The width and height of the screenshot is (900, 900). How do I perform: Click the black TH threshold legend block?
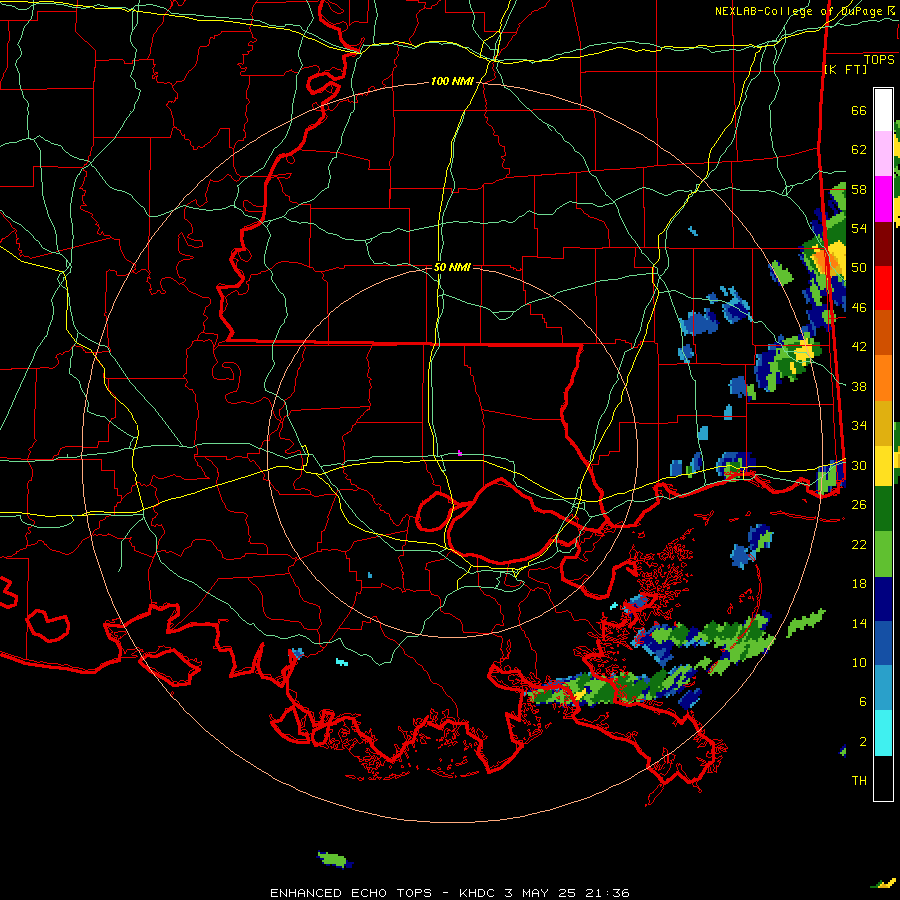pos(883,778)
